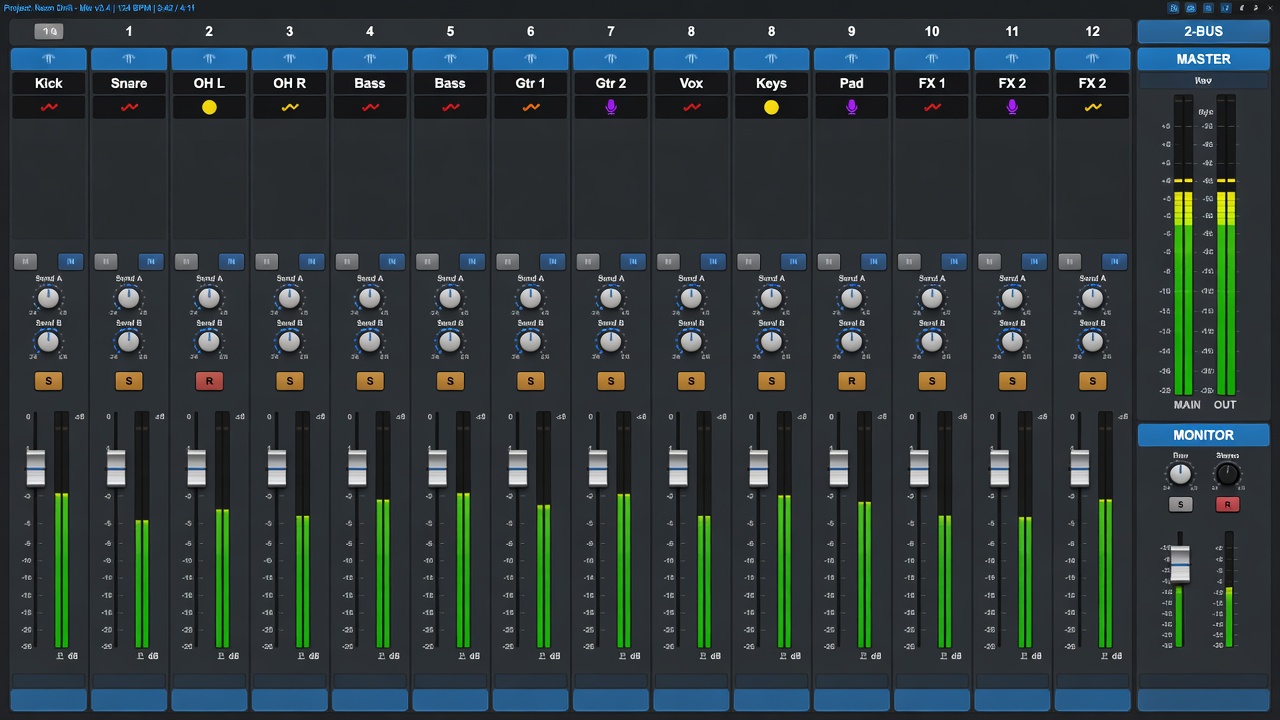The height and width of the screenshot is (720, 1280).
Task: Click the blue header icon above FX 1
Action: point(932,59)
